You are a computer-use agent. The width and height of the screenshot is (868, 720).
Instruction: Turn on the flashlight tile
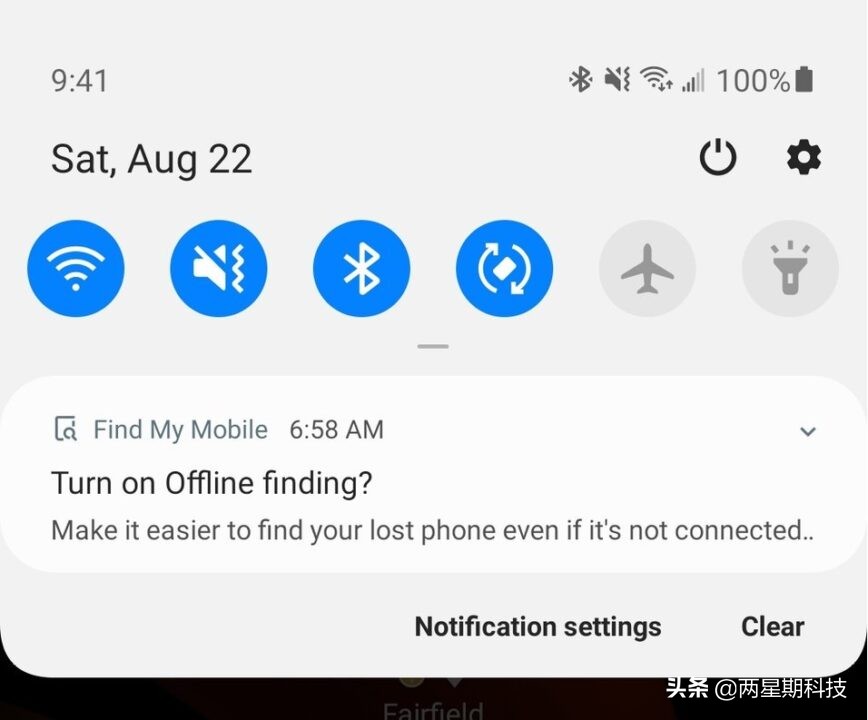click(x=790, y=268)
